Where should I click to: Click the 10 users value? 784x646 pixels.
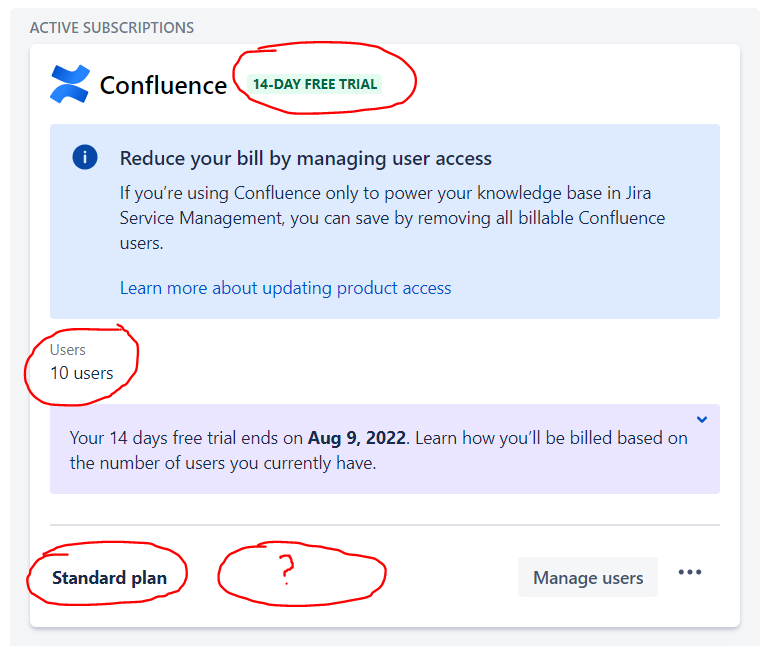pyautogui.click(x=82, y=373)
